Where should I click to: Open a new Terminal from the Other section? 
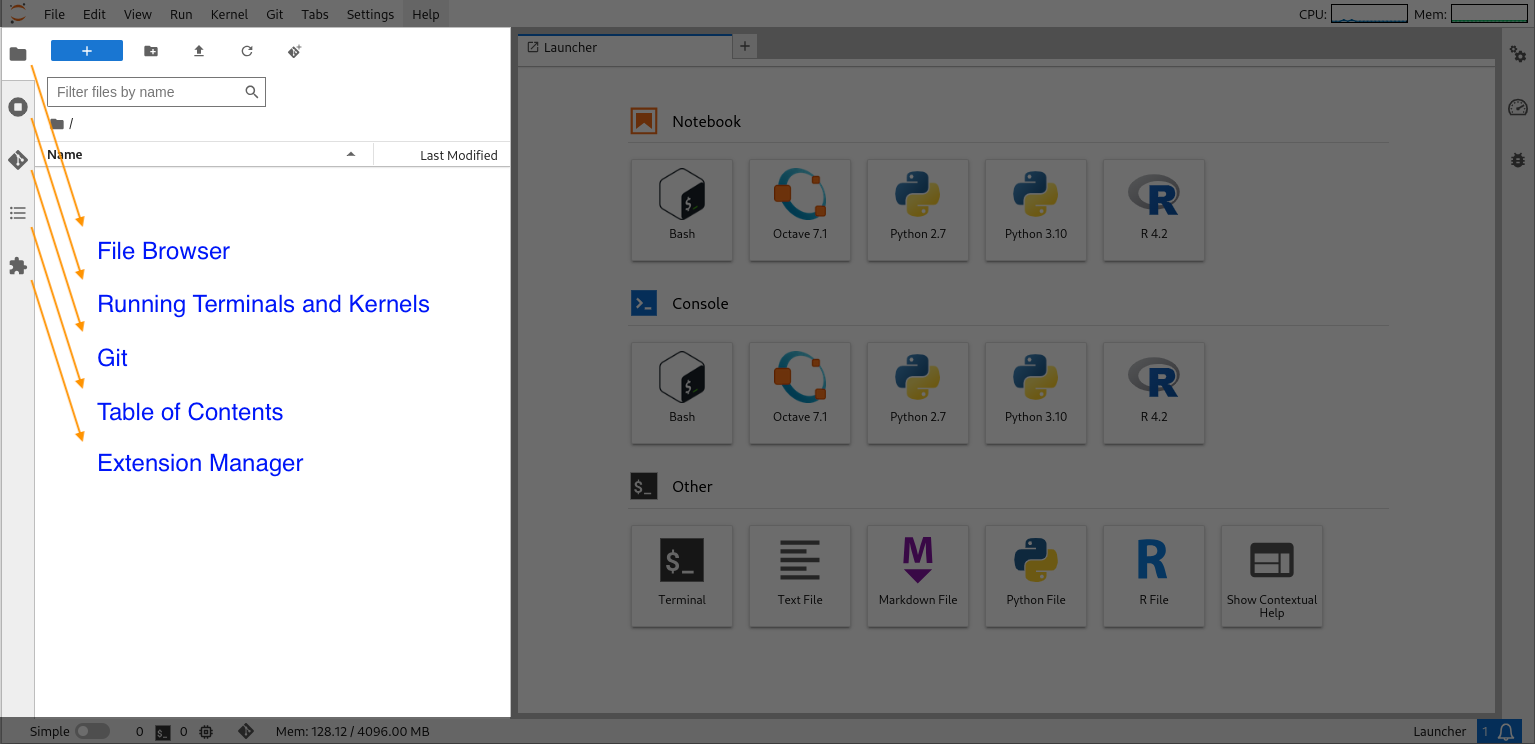click(x=682, y=576)
